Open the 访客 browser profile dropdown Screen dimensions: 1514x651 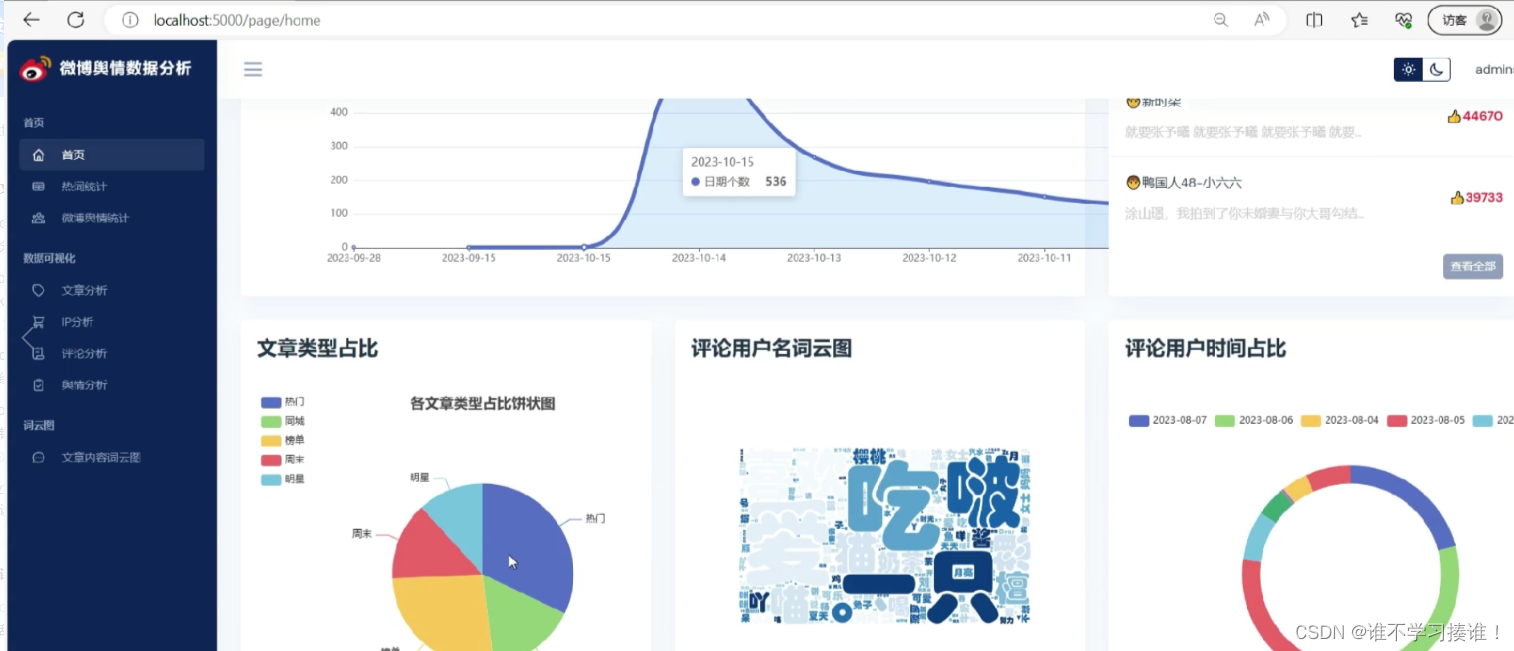click(x=1463, y=19)
